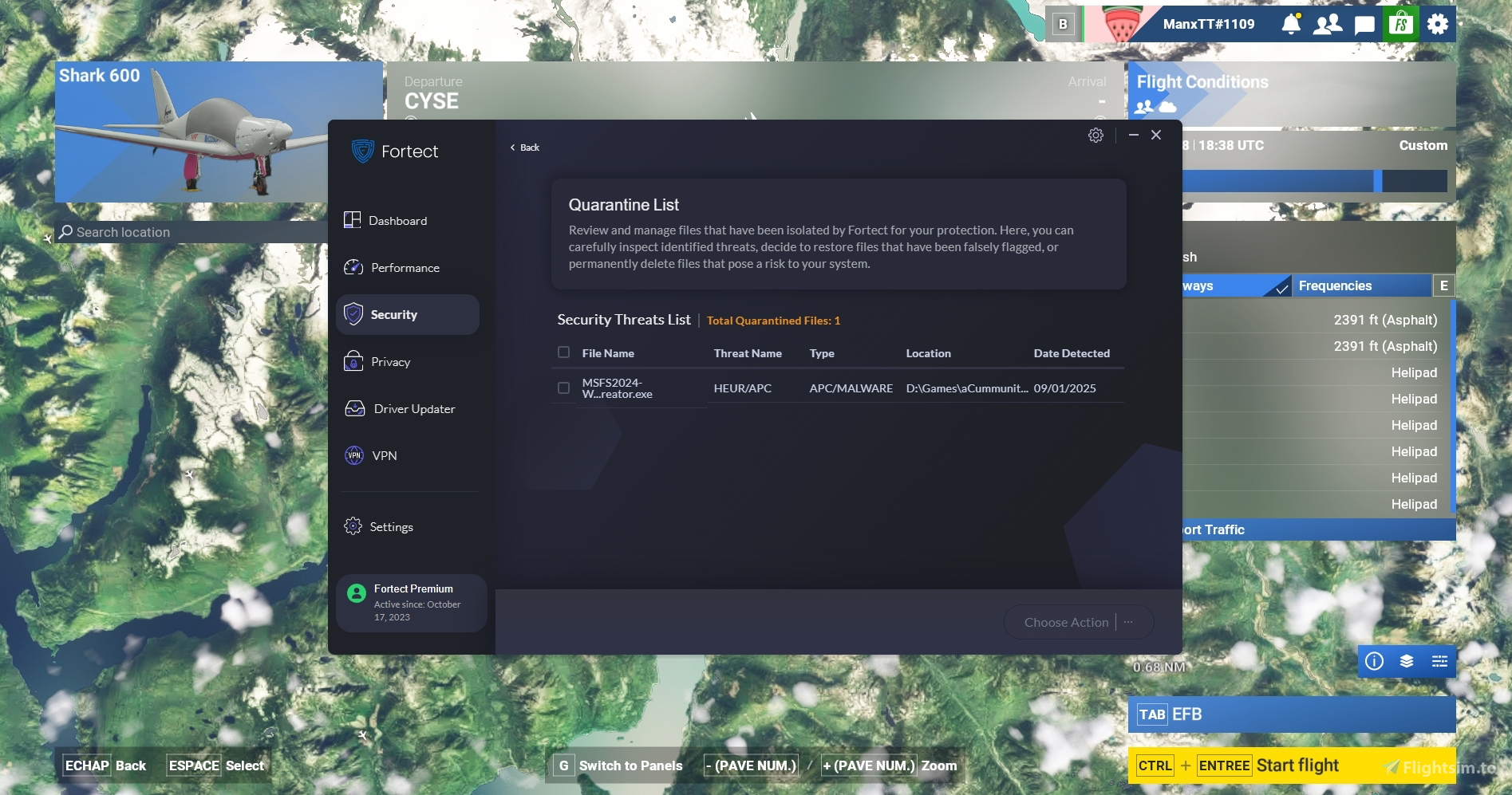This screenshot has height=795, width=1512.
Task: Open the Fortect Dashboard panel
Action: [397, 220]
